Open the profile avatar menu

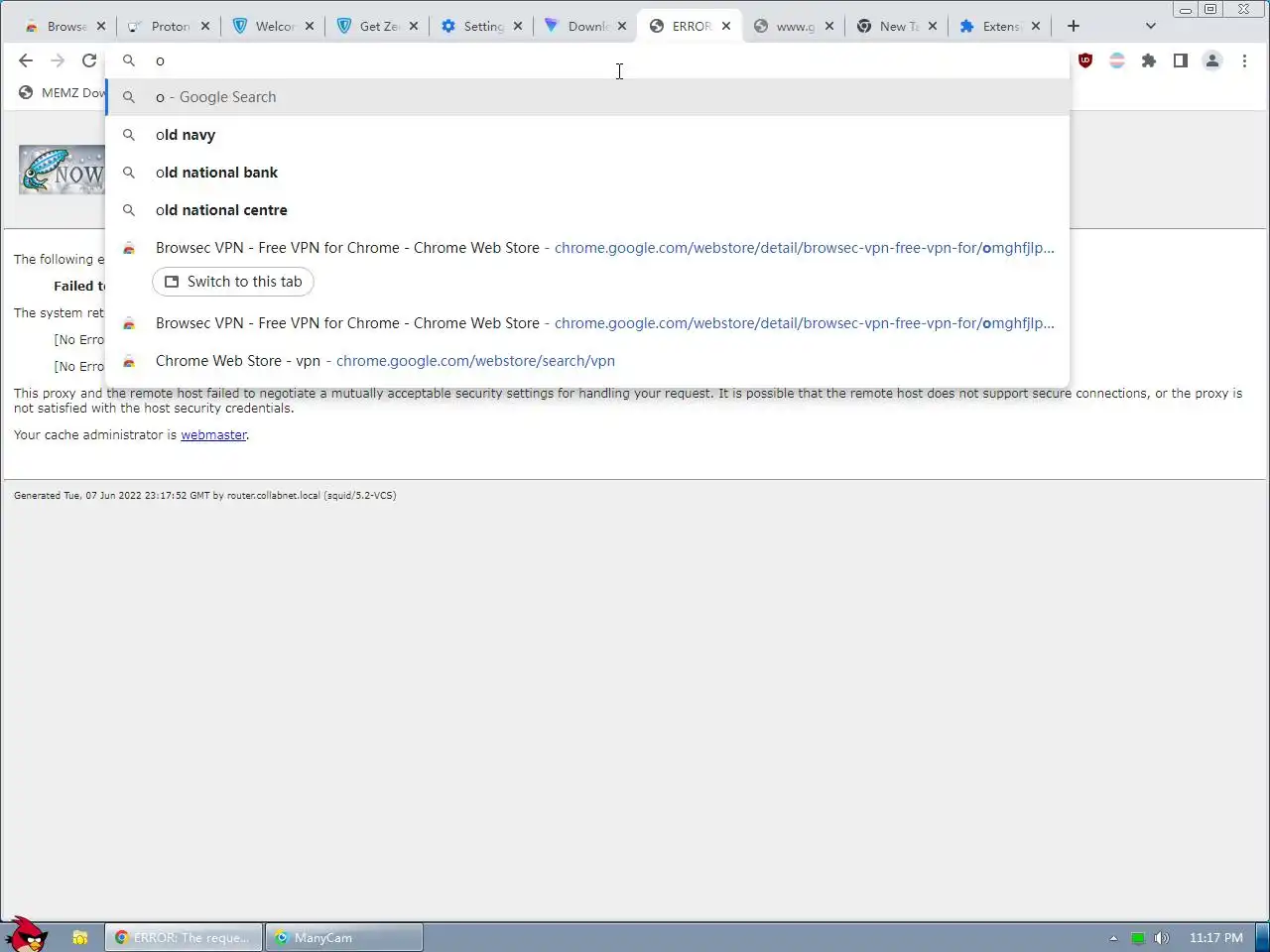tap(1212, 60)
